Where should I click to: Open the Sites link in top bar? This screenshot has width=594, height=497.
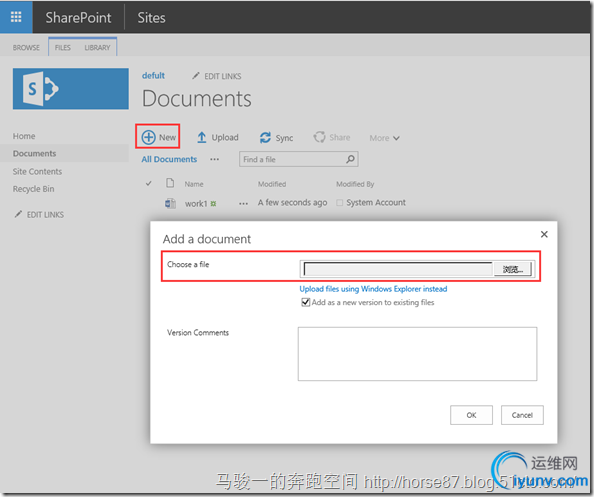[151, 17]
